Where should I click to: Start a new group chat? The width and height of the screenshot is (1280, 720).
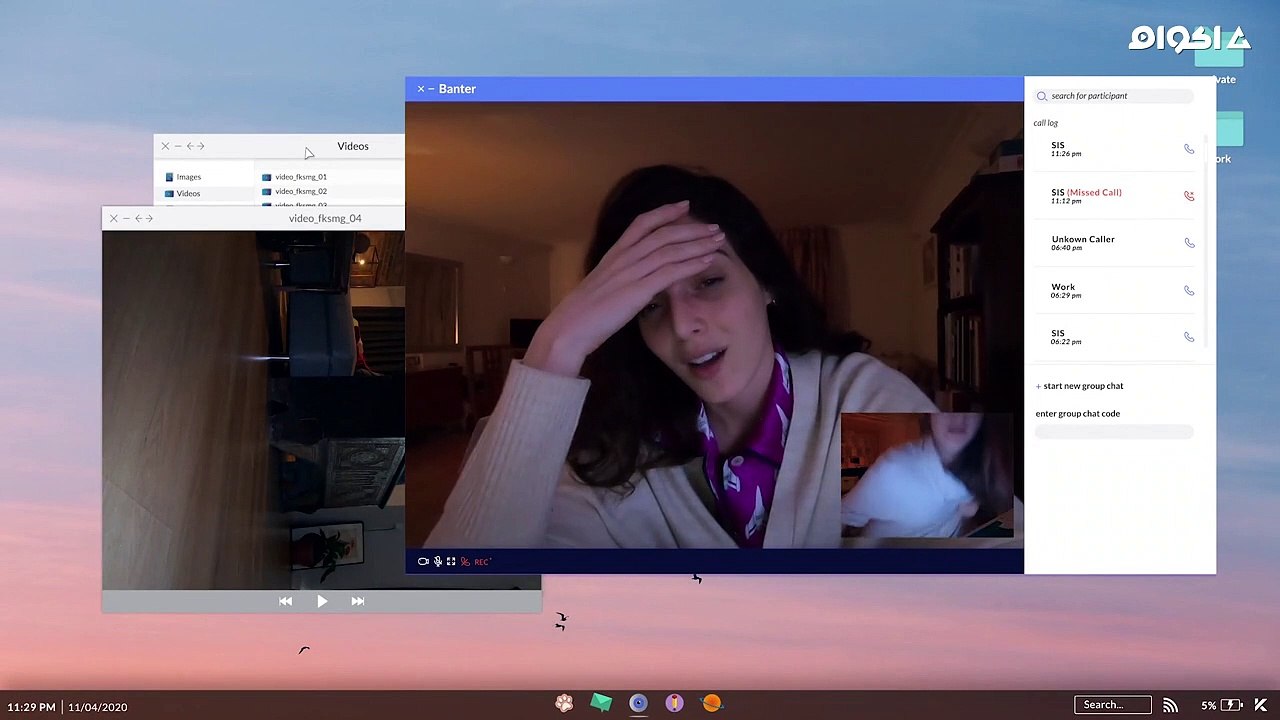1080,386
